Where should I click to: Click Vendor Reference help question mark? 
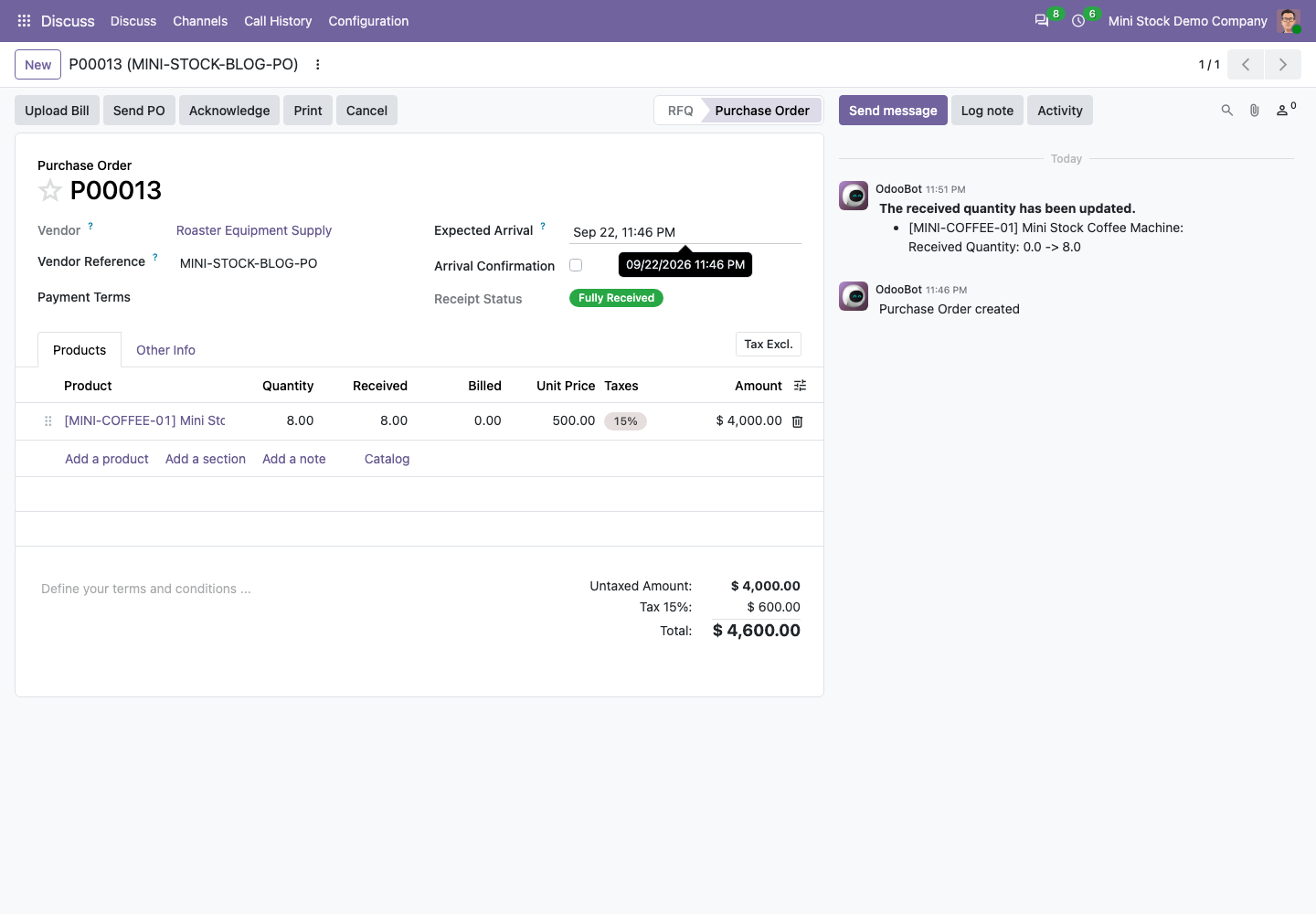click(x=155, y=257)
